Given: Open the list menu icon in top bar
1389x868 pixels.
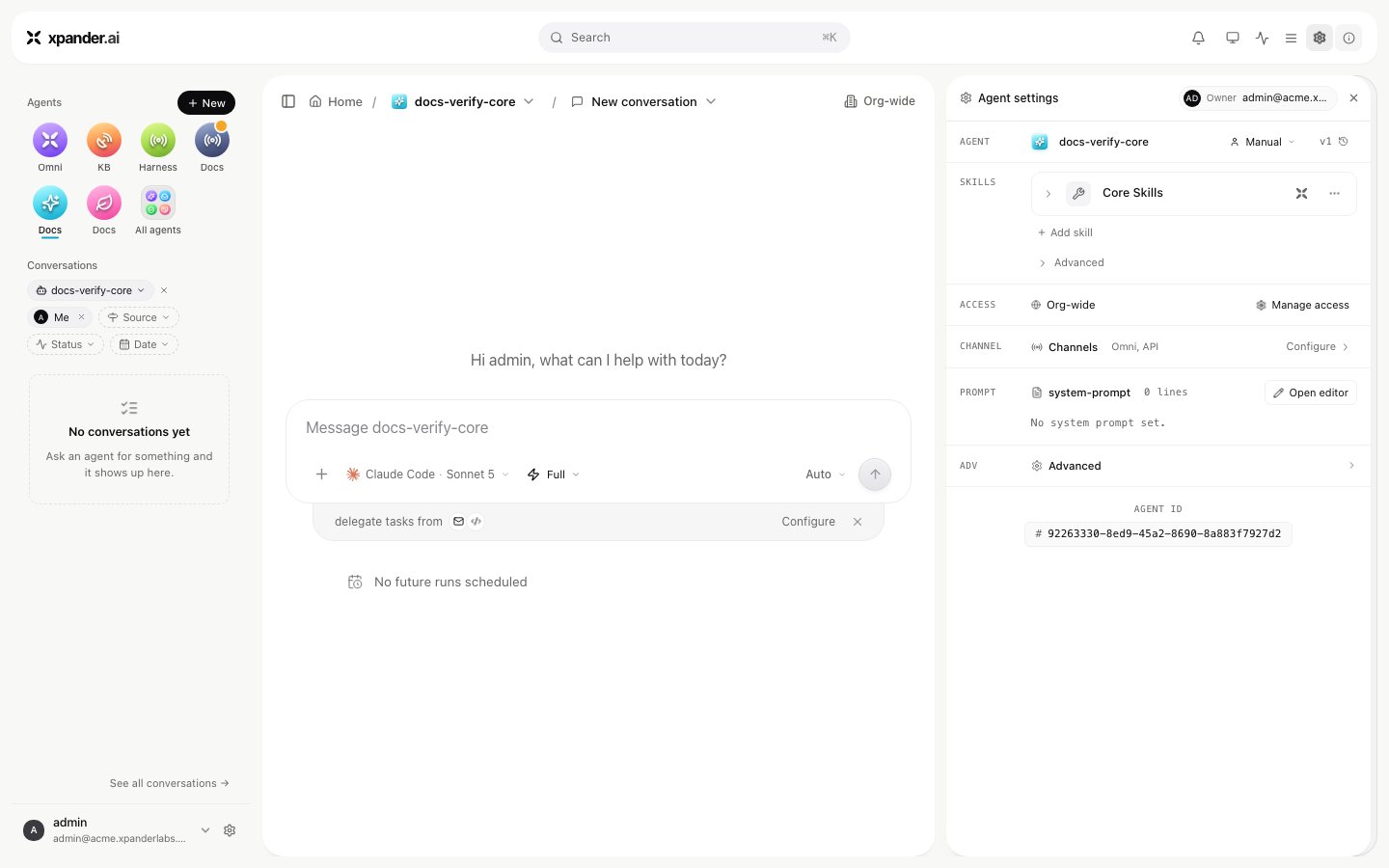Looking at the screenshot, I should point(1291,38).
